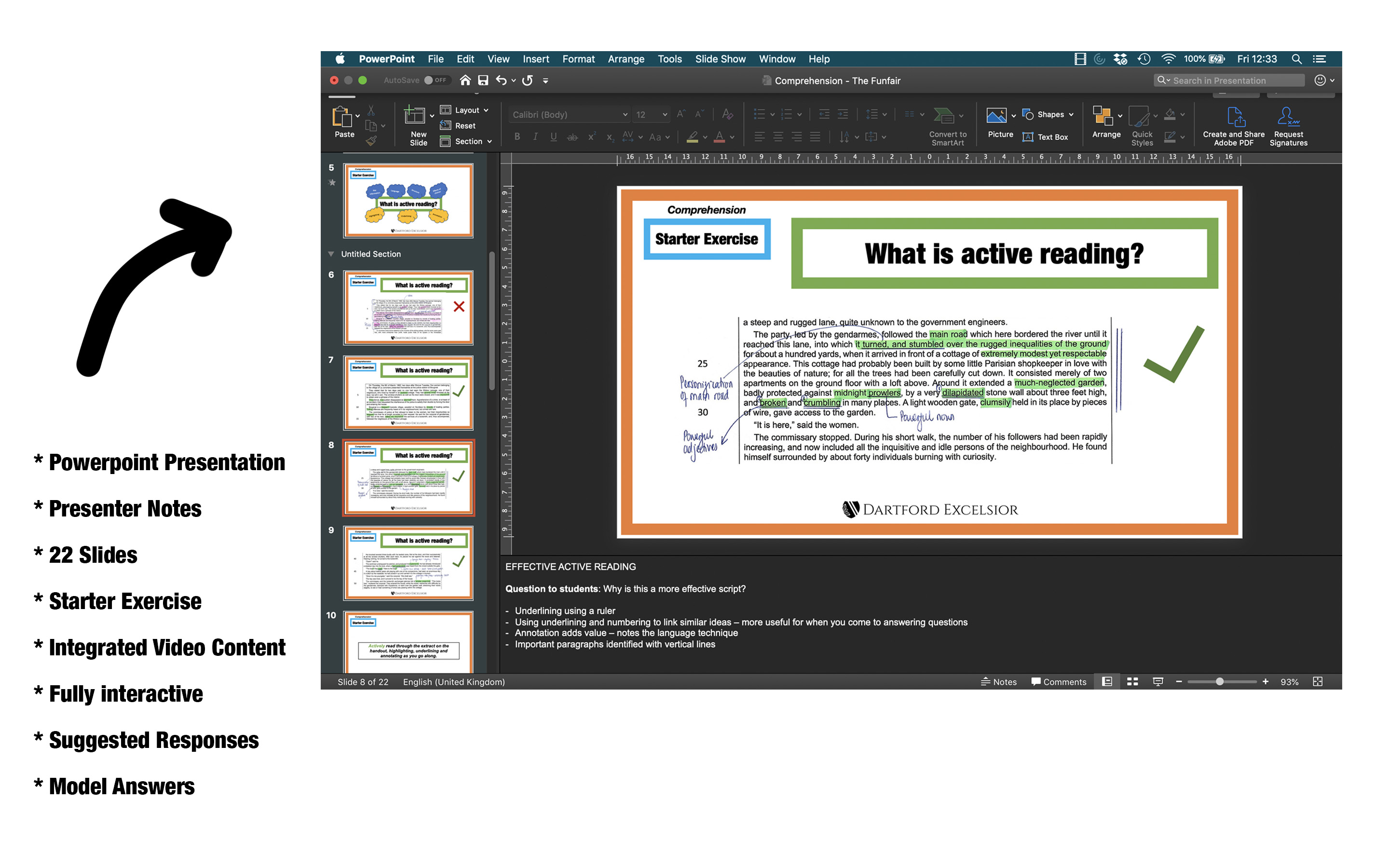Click the Quick Styles icon
The image size is (1389, 868).
(1139, 117)
